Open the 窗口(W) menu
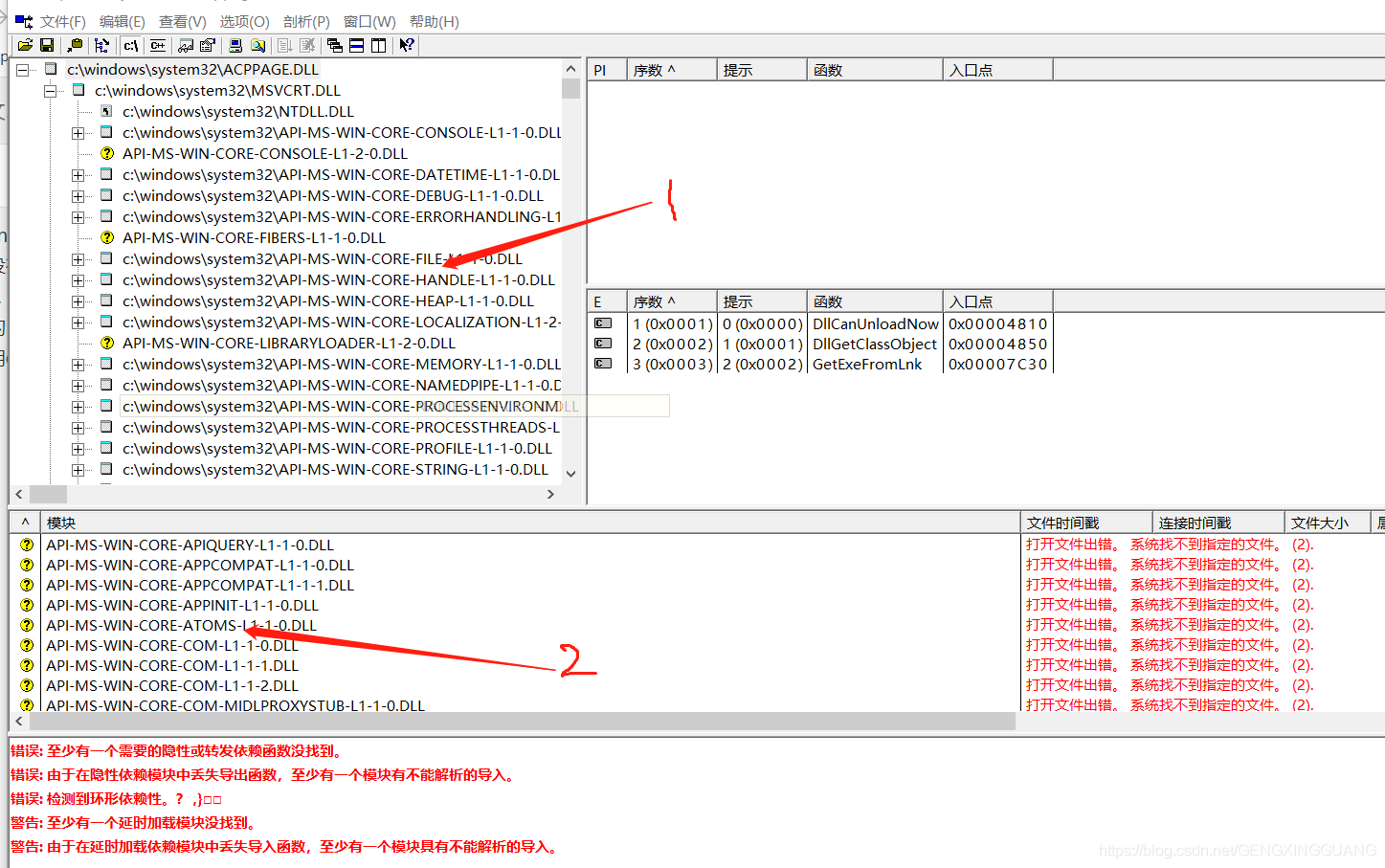1385x868 pixels. (x=369, y=21)
